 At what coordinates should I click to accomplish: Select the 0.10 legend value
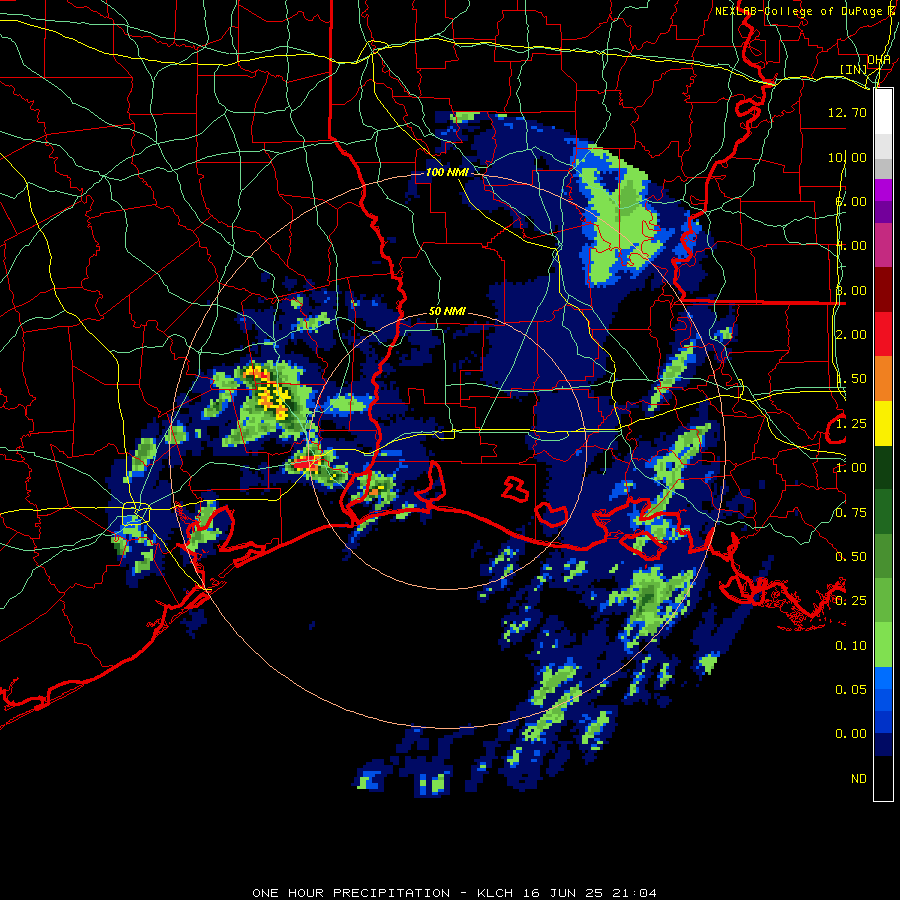851,646
